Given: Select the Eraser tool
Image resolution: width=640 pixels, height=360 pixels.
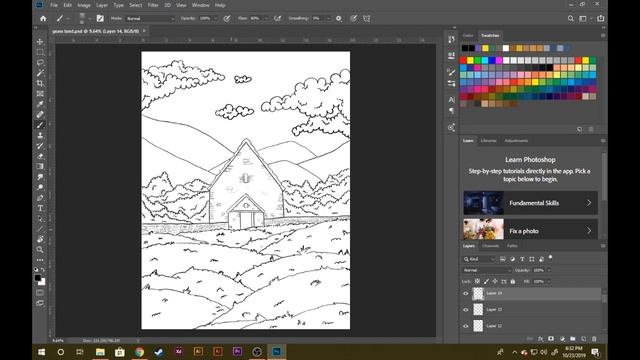Looking at the screenshot, I should 40,156.
